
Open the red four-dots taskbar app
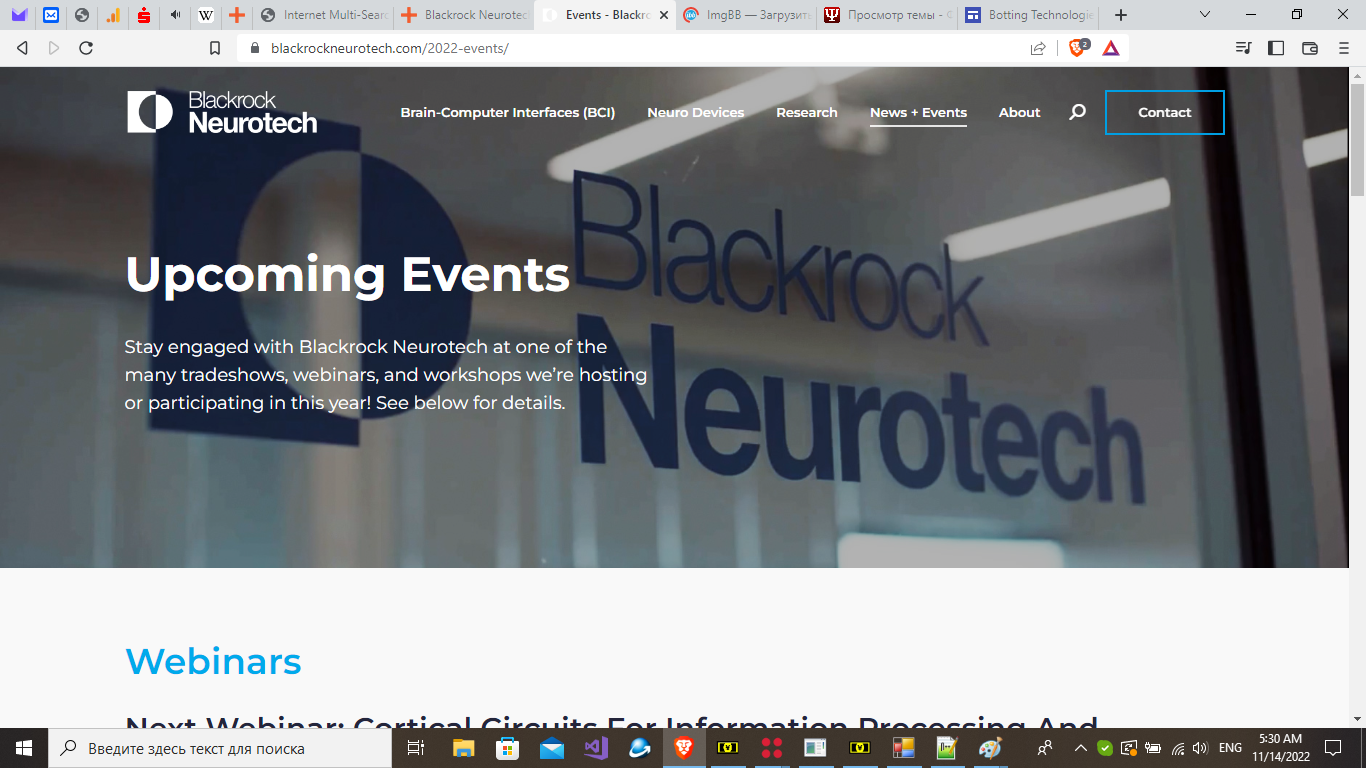tap(772, 748)
